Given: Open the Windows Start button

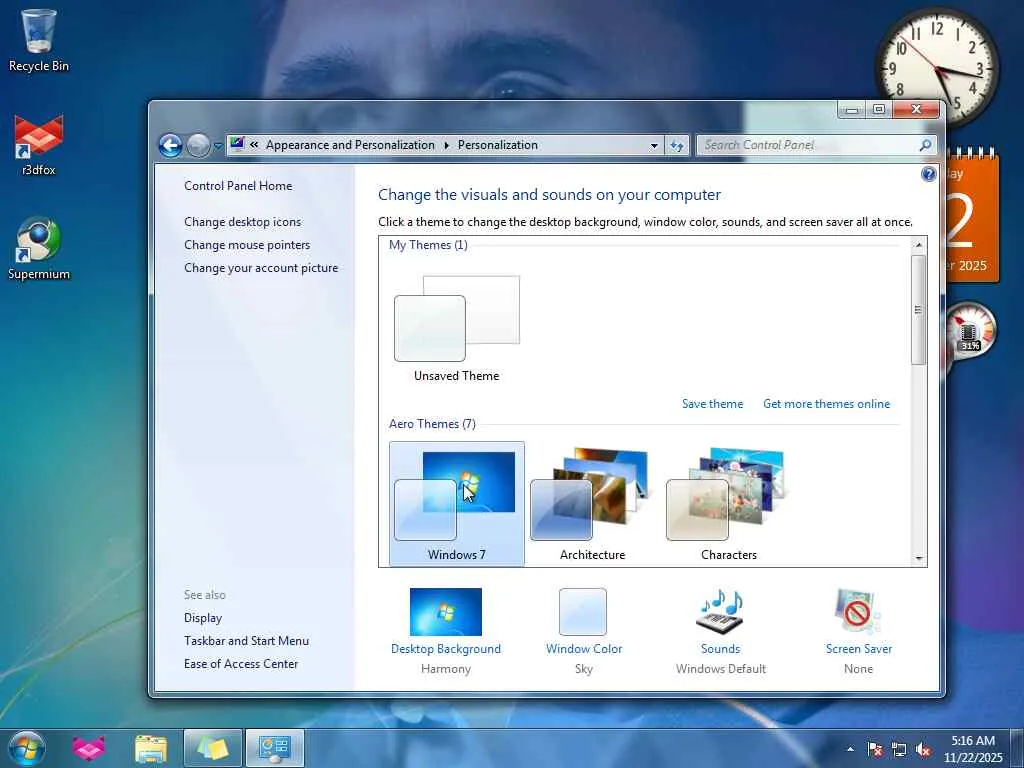Looking at the screenshot, I should pos(26,748).
